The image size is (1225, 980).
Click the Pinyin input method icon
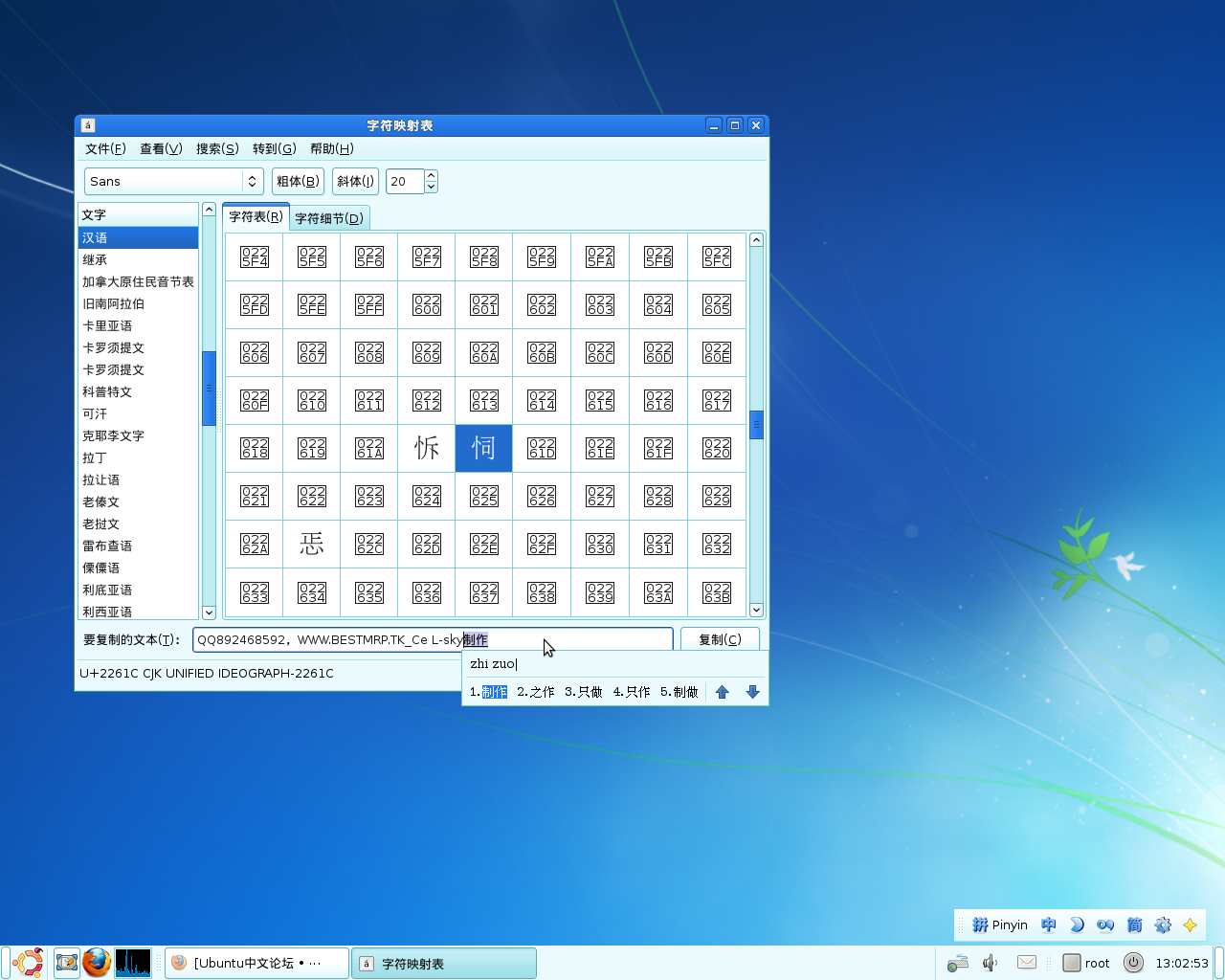point(1000,924)
